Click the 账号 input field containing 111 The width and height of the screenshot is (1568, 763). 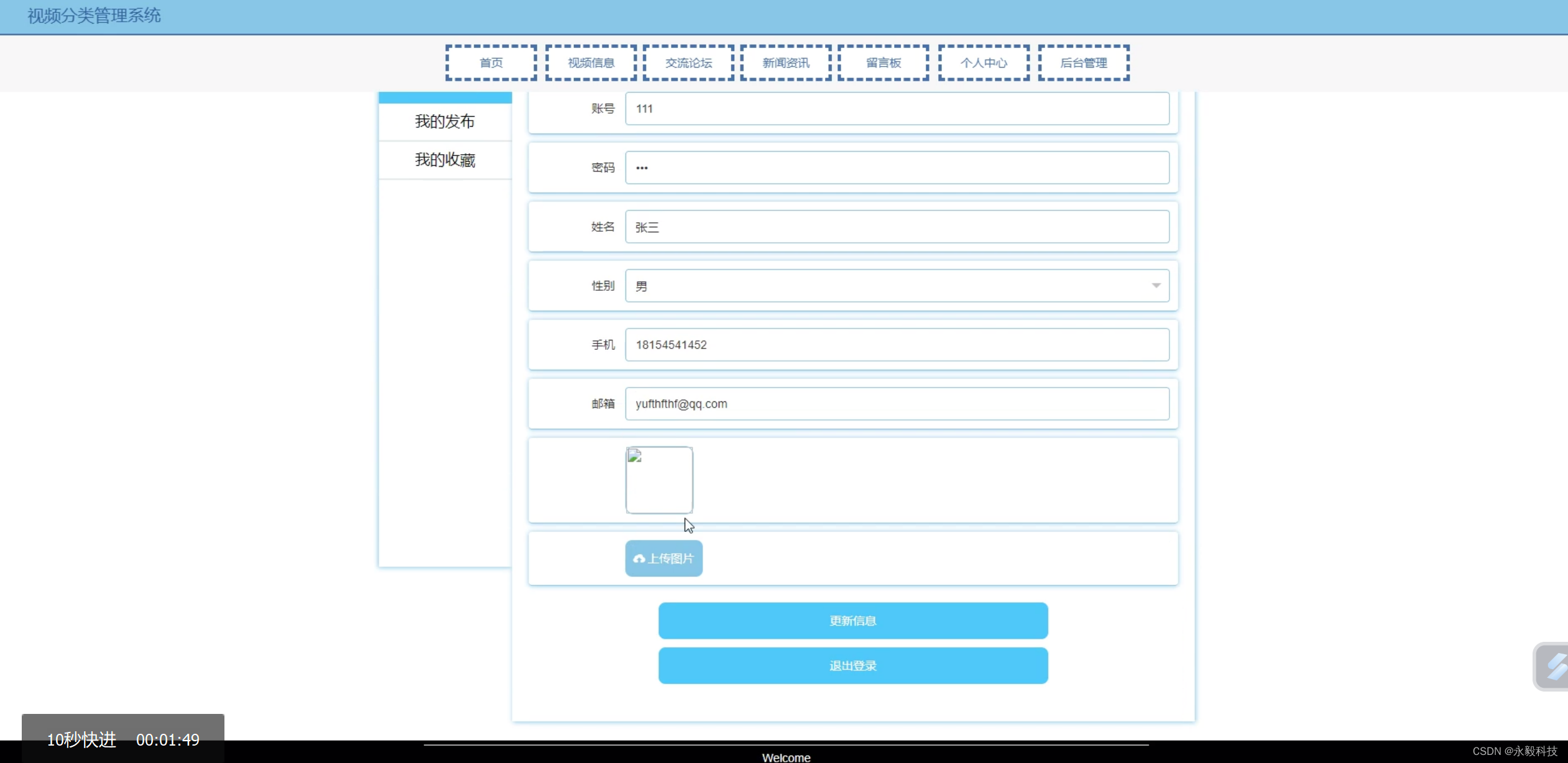[897, 109]
